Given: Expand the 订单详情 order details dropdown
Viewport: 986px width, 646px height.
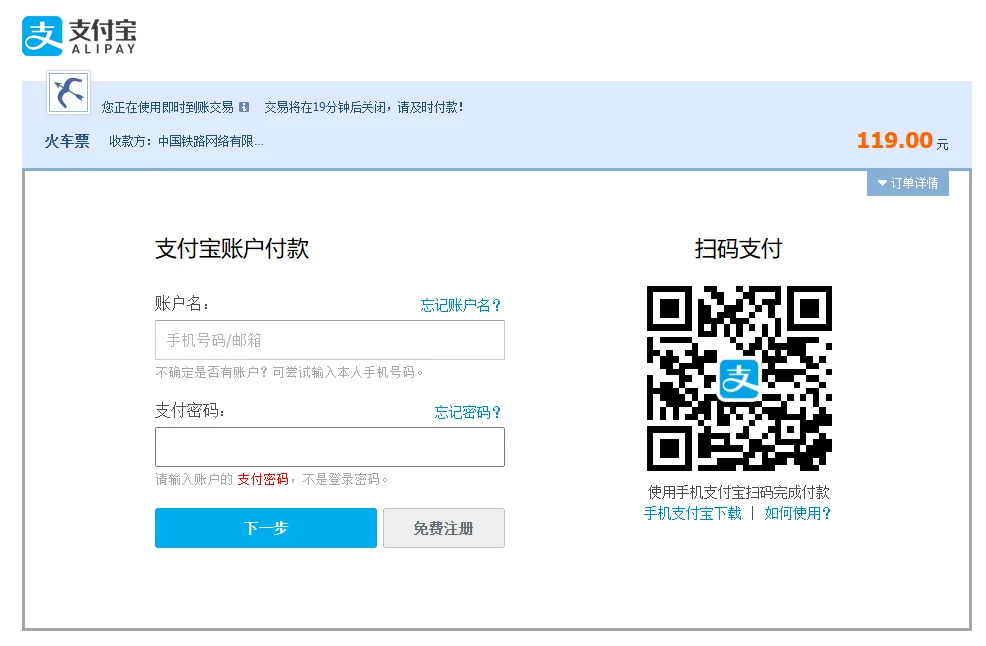Looking at the screenshot, I should (907, 183).
